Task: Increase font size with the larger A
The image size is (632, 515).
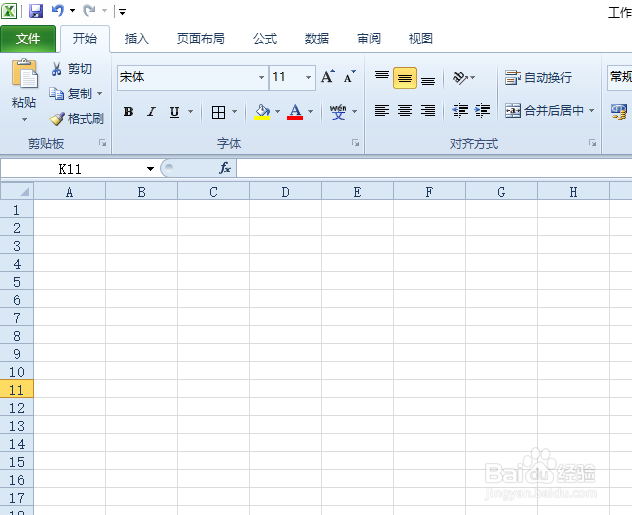Action: (328, 76)
